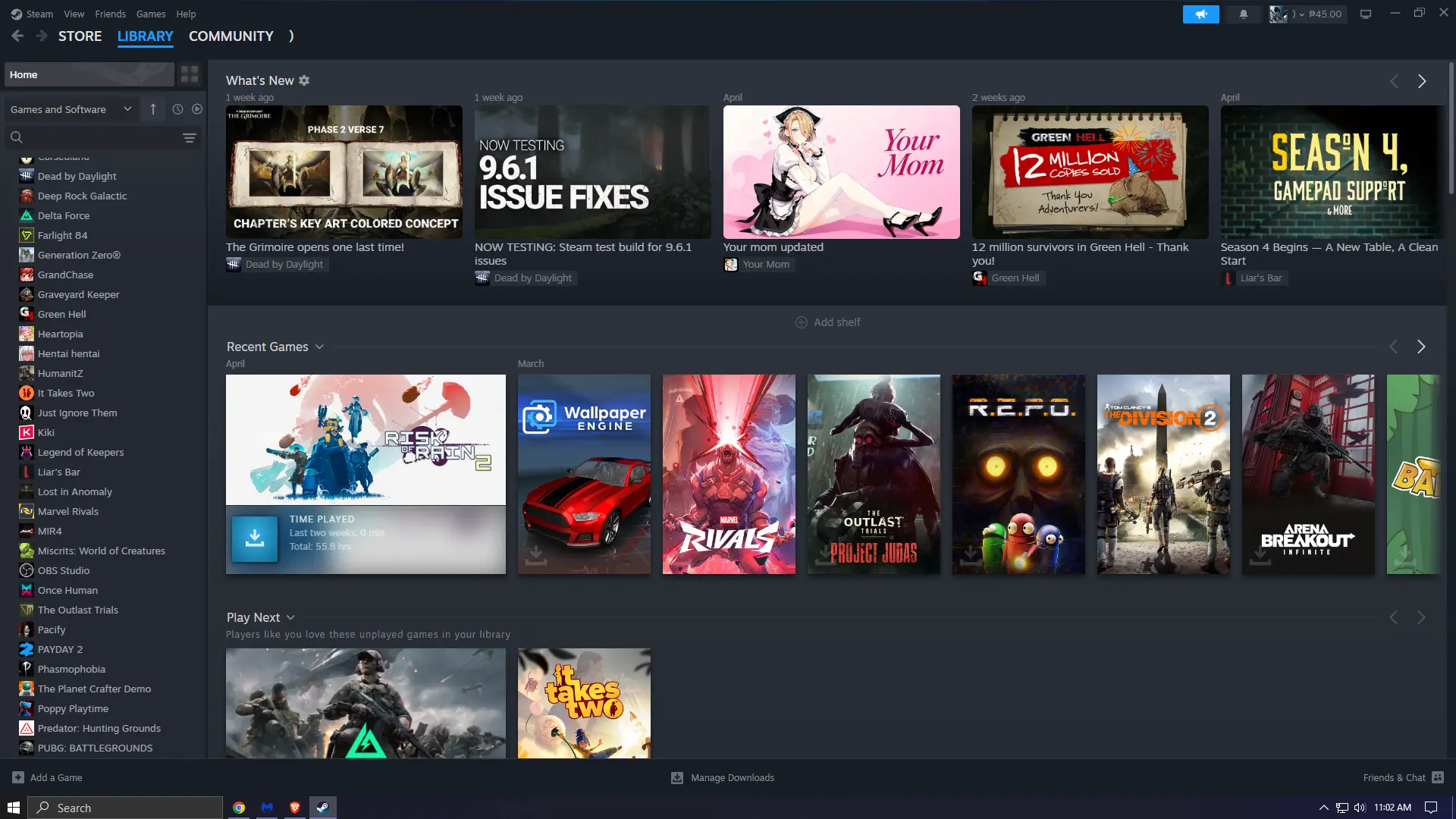Viewport: 1456px width, 819px height.
Task: Open the Help menu
Action: (186, 14)
